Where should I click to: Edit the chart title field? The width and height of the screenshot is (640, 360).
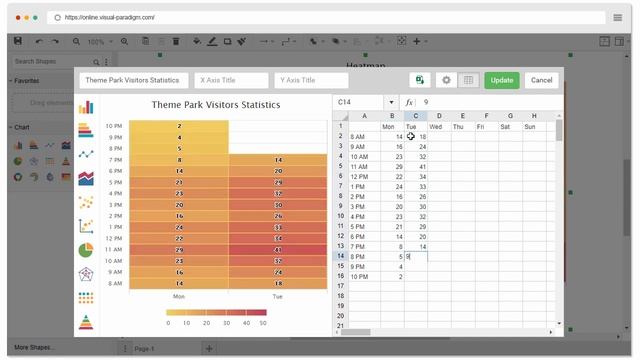(x=134, y=80)
